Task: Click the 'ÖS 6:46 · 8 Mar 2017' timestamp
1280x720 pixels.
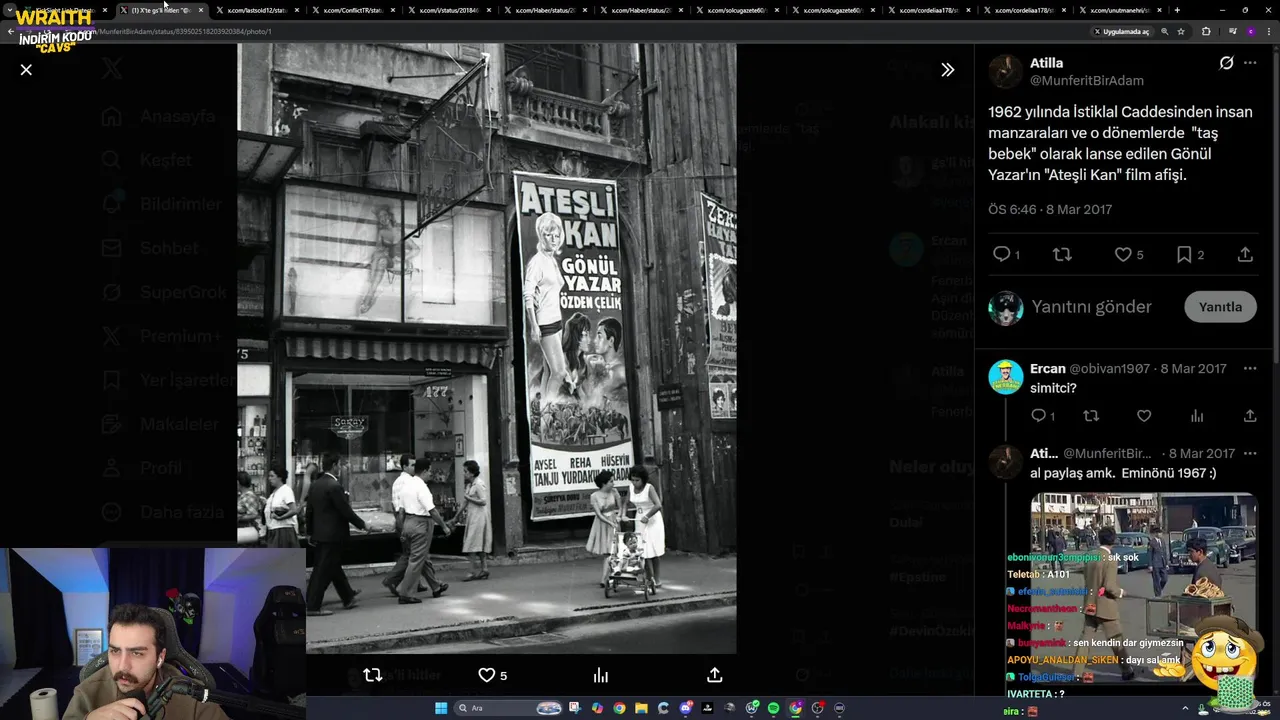Action: [x=1050, y=209]
